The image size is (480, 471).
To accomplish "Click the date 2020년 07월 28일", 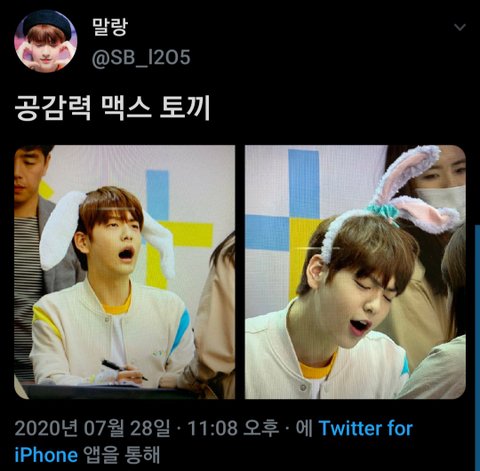I will click(92, 428).
